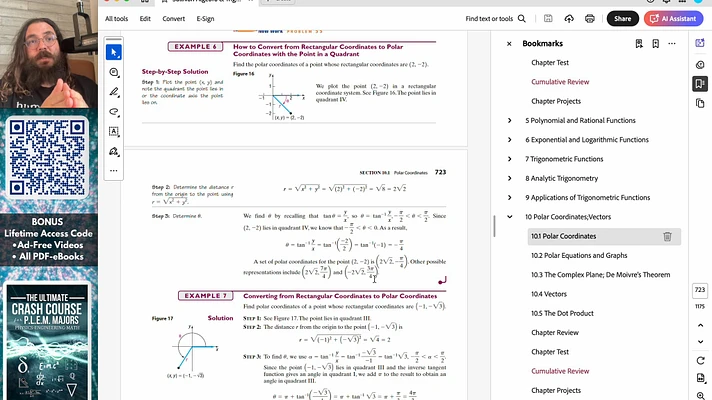712x400 pixels.
Task: Click the Bookmarks panel scrollbar
Action: tap(494, 226)
